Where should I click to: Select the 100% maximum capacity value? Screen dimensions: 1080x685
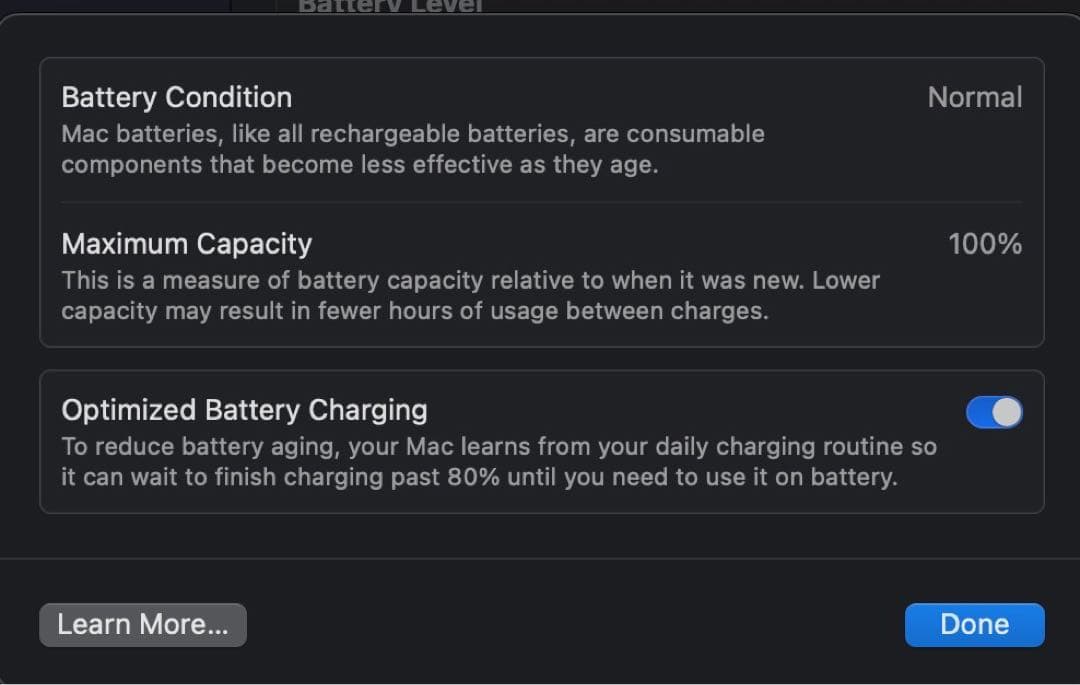984,244
